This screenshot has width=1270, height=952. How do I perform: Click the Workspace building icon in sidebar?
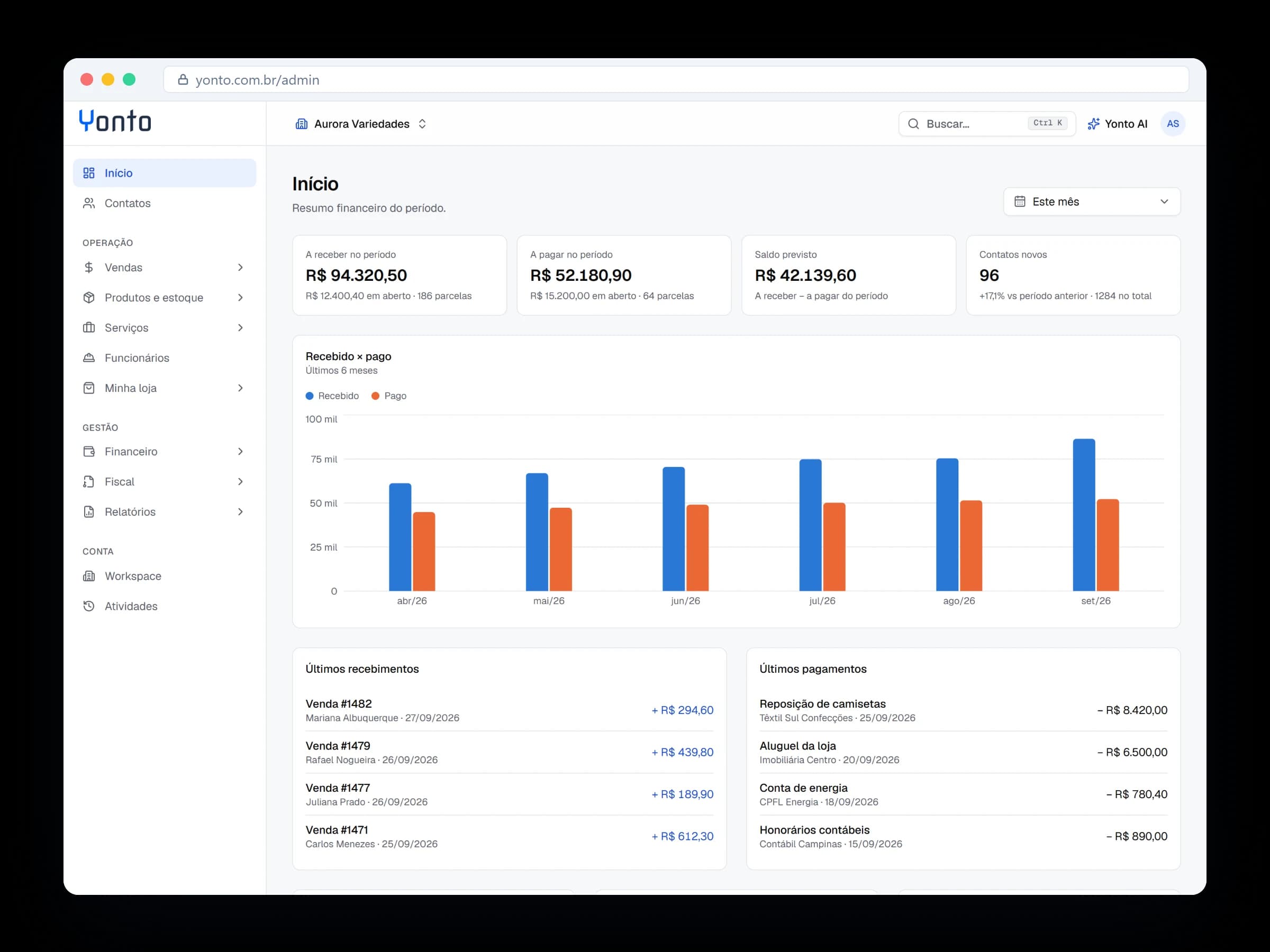(x=89, y=576)
